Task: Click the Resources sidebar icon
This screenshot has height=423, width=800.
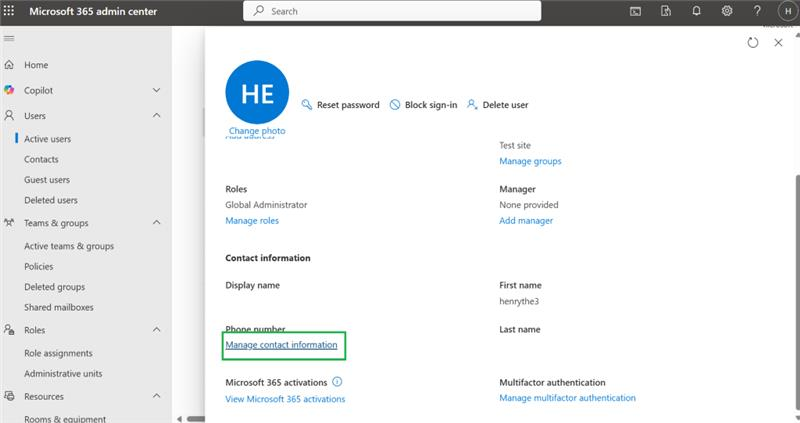Action: [9, 396]
